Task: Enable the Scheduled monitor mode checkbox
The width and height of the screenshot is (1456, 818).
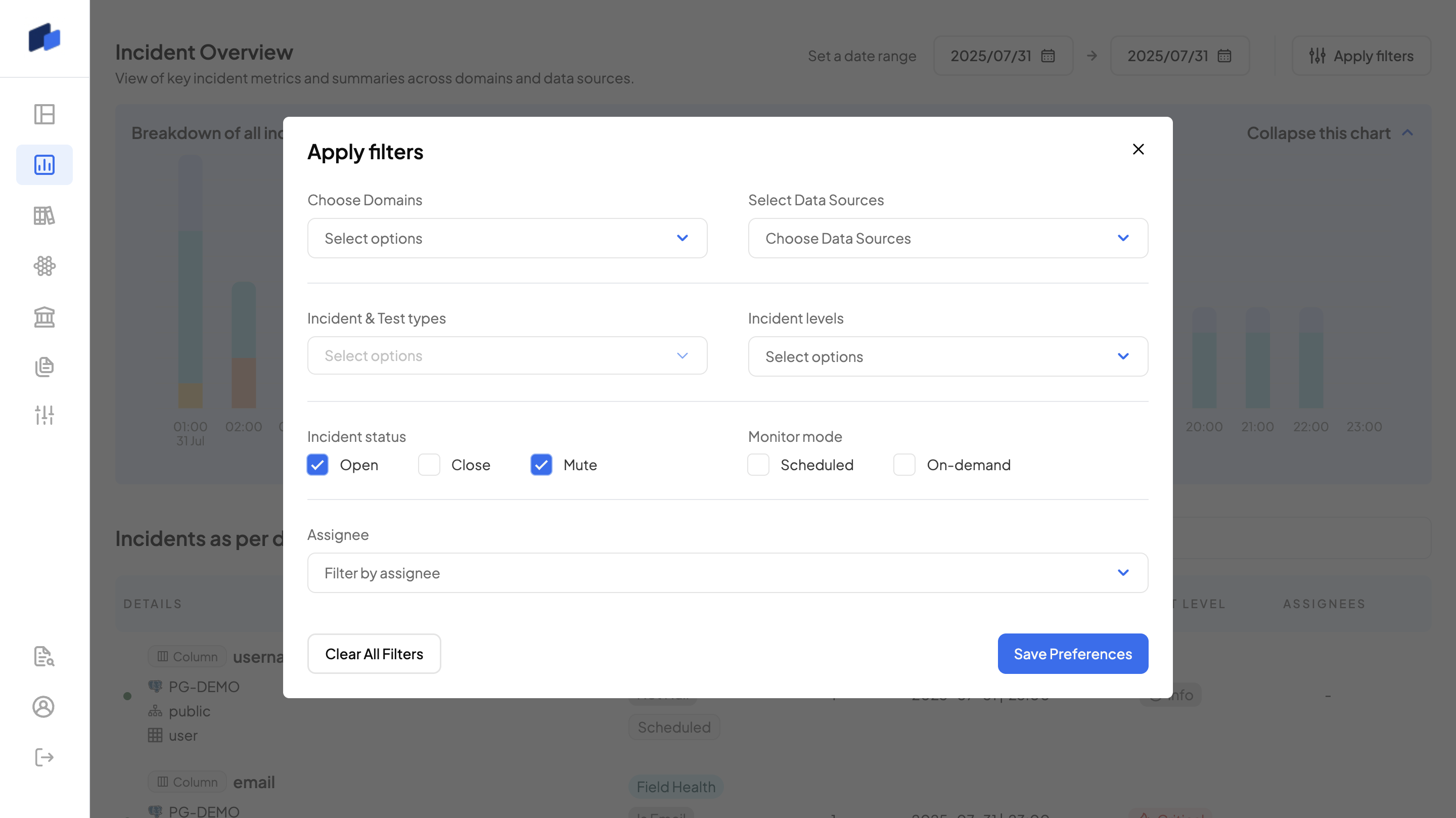Action: click(x=758, y=465)
